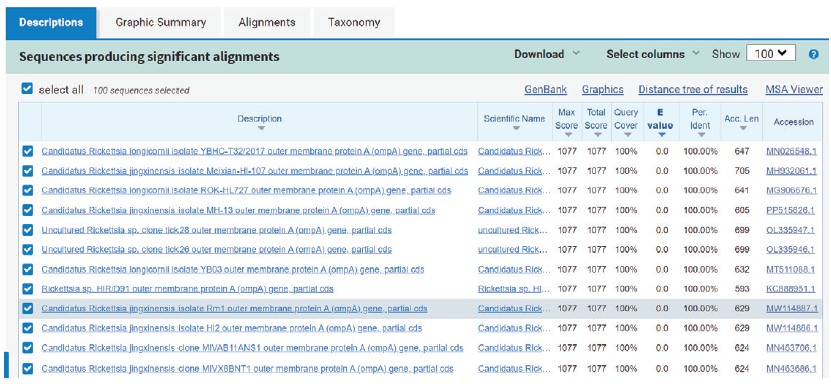Toggle checkbox for Rickettsia sp. HIR/D91 row
The image size is (831, 384).
point(28,289)
